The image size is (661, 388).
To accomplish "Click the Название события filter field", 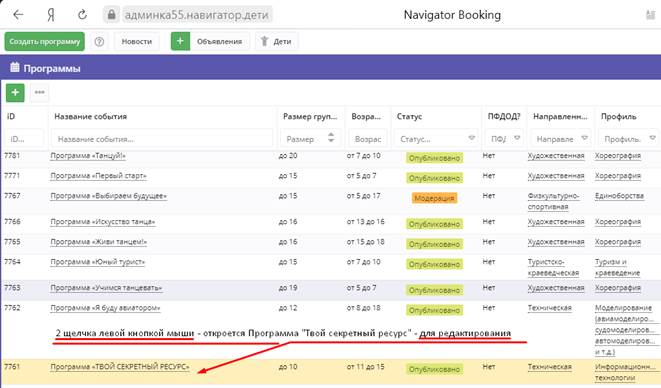I will (x=162, y=139).
